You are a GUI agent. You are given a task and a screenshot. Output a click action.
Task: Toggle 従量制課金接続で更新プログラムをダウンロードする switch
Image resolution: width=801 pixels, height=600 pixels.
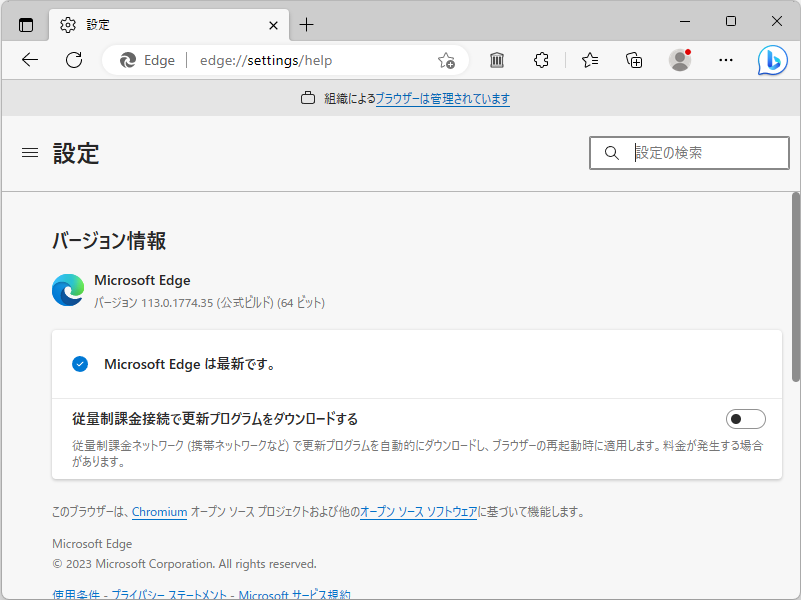click(x=745, y=419)
